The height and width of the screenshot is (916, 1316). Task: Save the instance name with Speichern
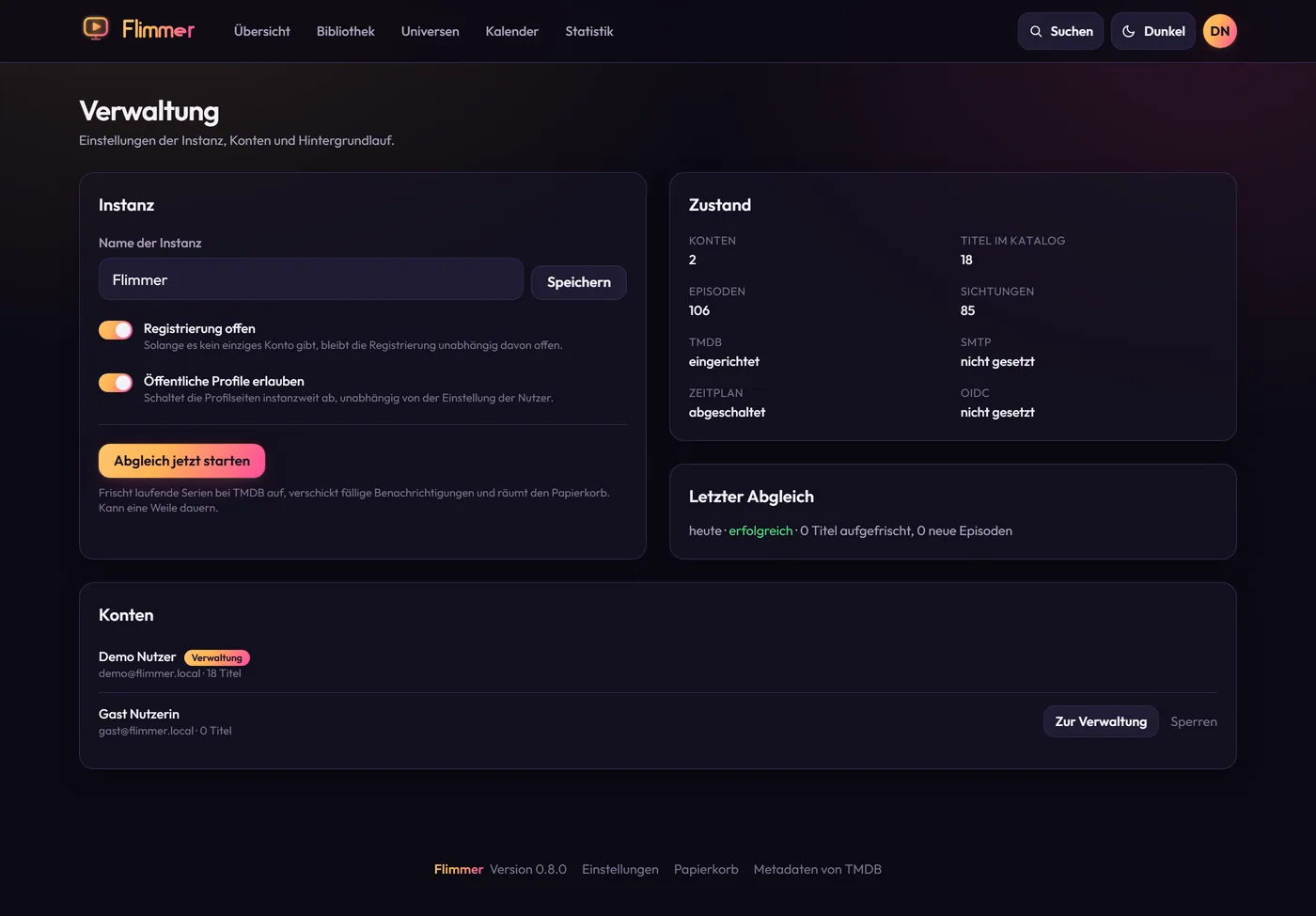click(x=579, y=282)
